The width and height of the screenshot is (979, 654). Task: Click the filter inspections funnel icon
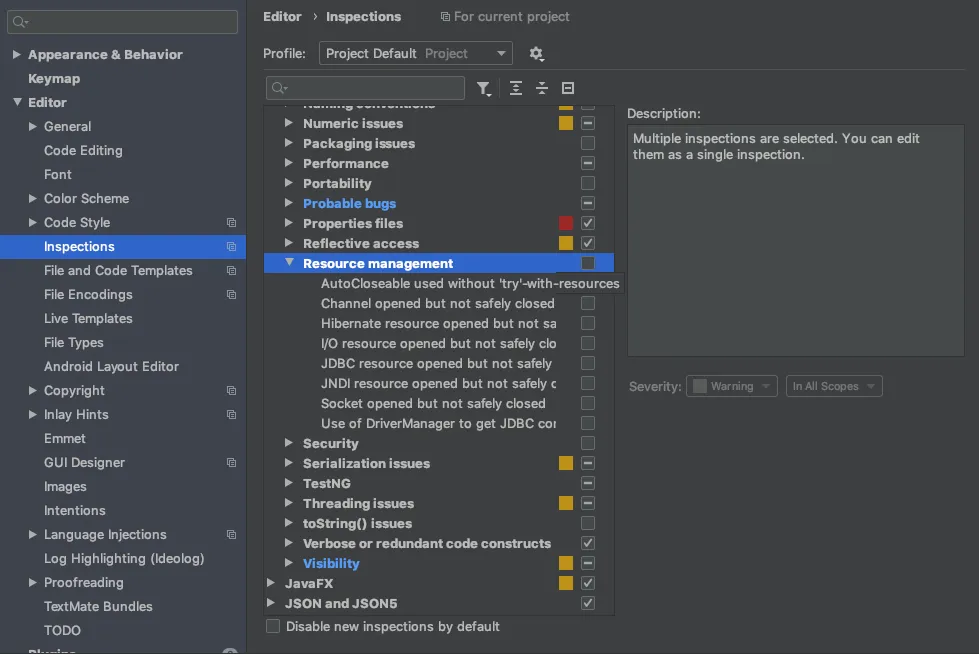click(x=484, y=88)
